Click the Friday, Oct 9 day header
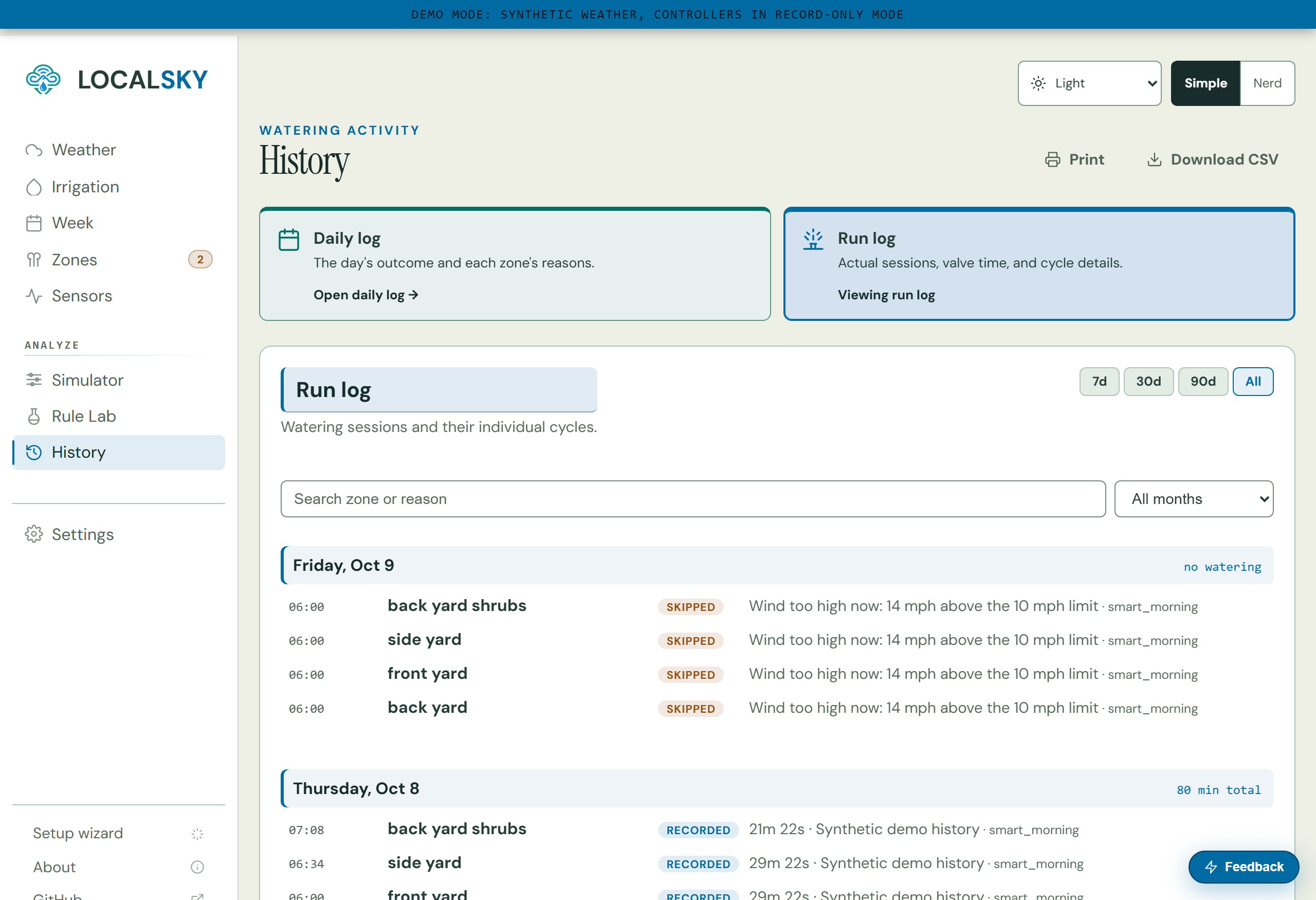Screen dimensions: 1316x900 tap(777, 565)
